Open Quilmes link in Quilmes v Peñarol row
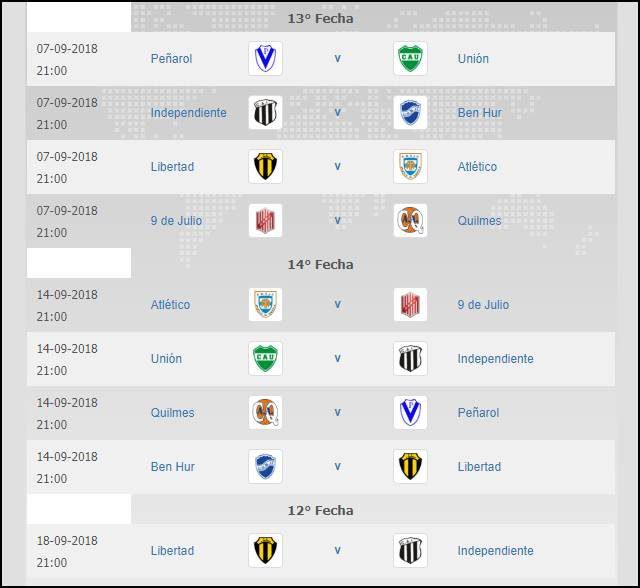 coord(172,413)
